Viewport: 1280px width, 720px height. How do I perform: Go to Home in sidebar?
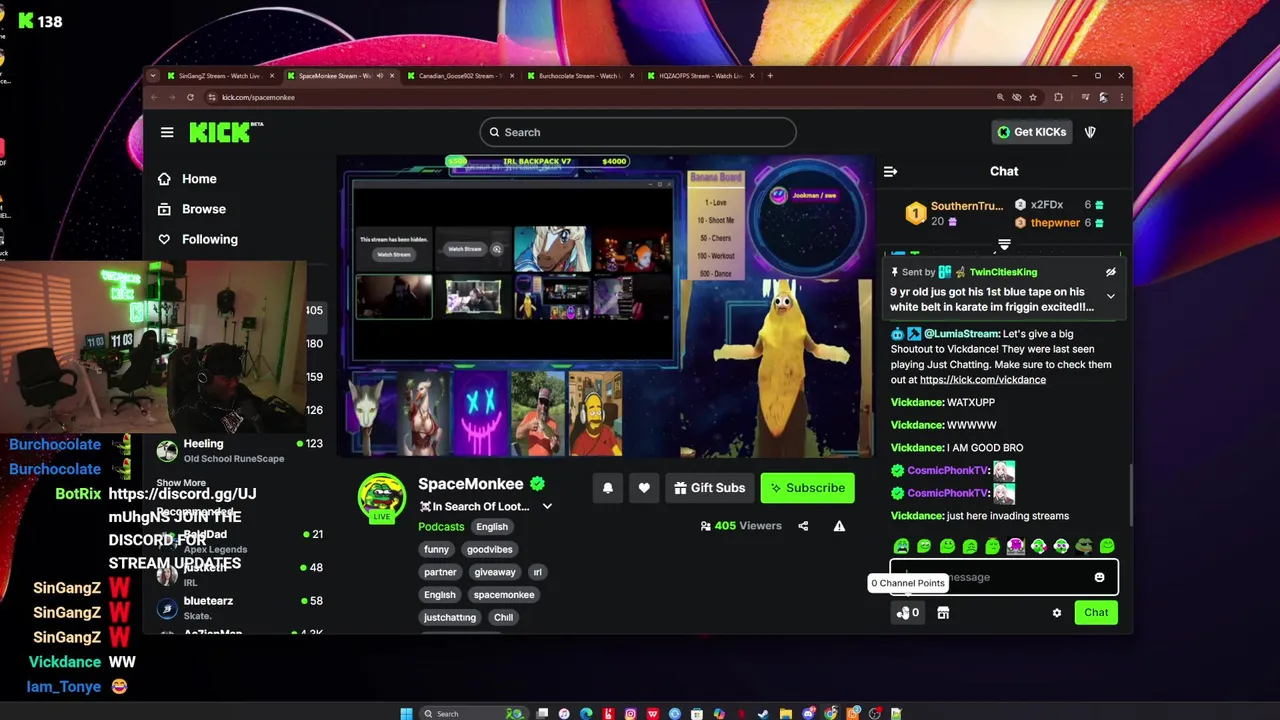[187, 179]
